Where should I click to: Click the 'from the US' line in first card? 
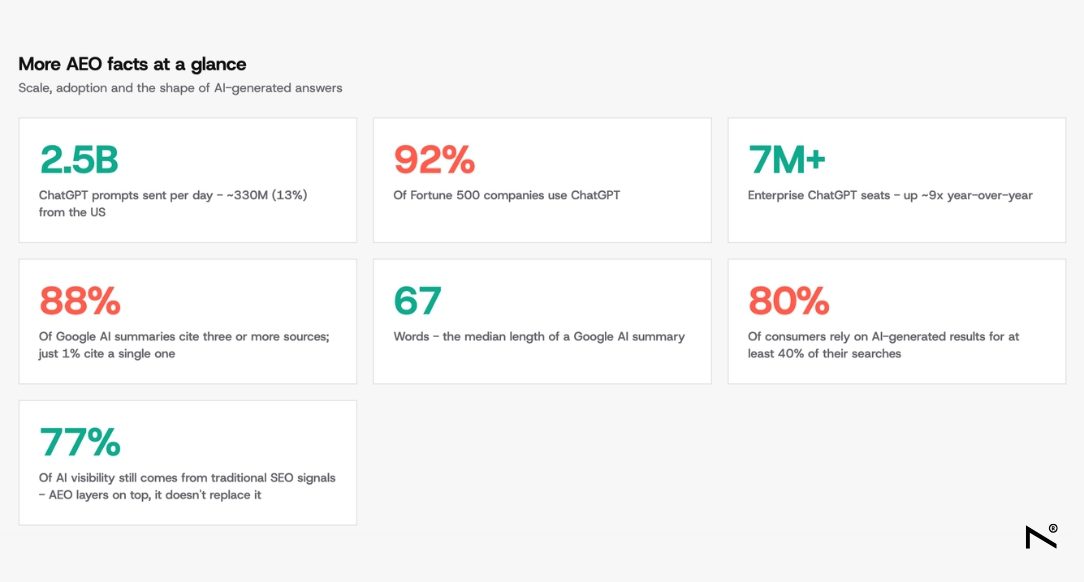73,212
